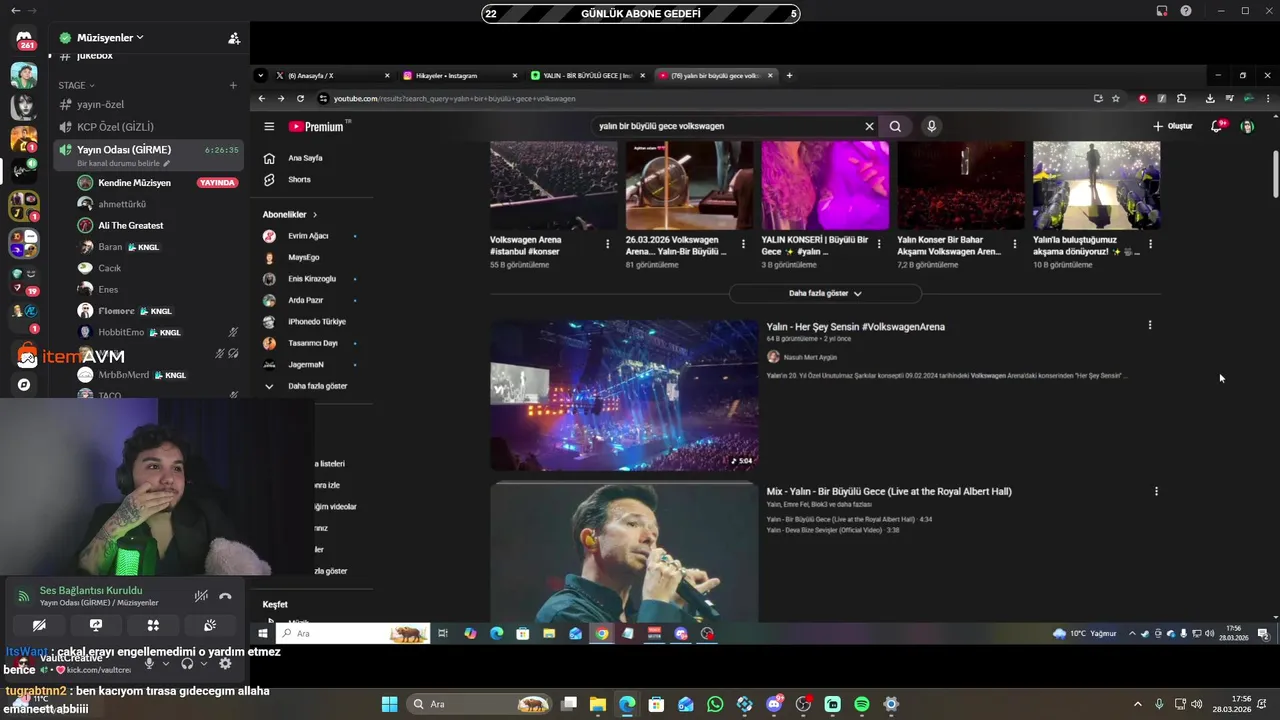The image size is (1280, 720).
Task: Click the Windows Start button
Action: 389,704
